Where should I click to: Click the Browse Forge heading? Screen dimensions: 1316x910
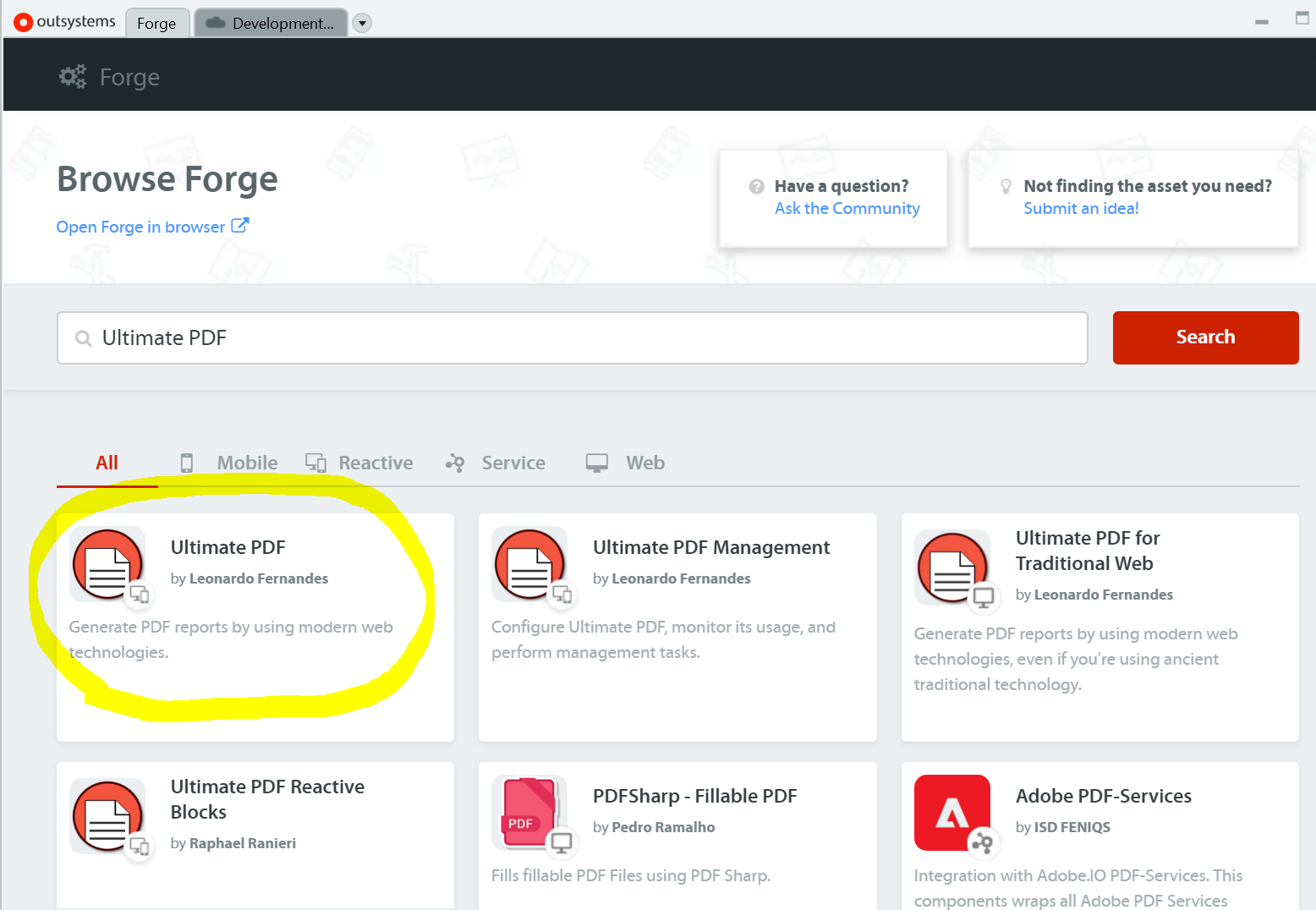pos(167,178)
